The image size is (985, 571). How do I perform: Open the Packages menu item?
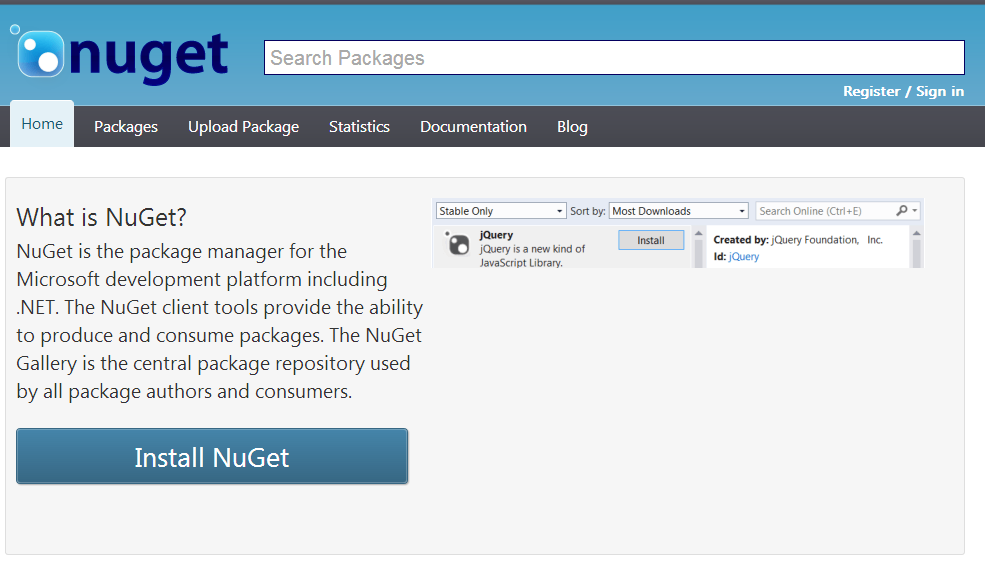(x=126, y=127)
